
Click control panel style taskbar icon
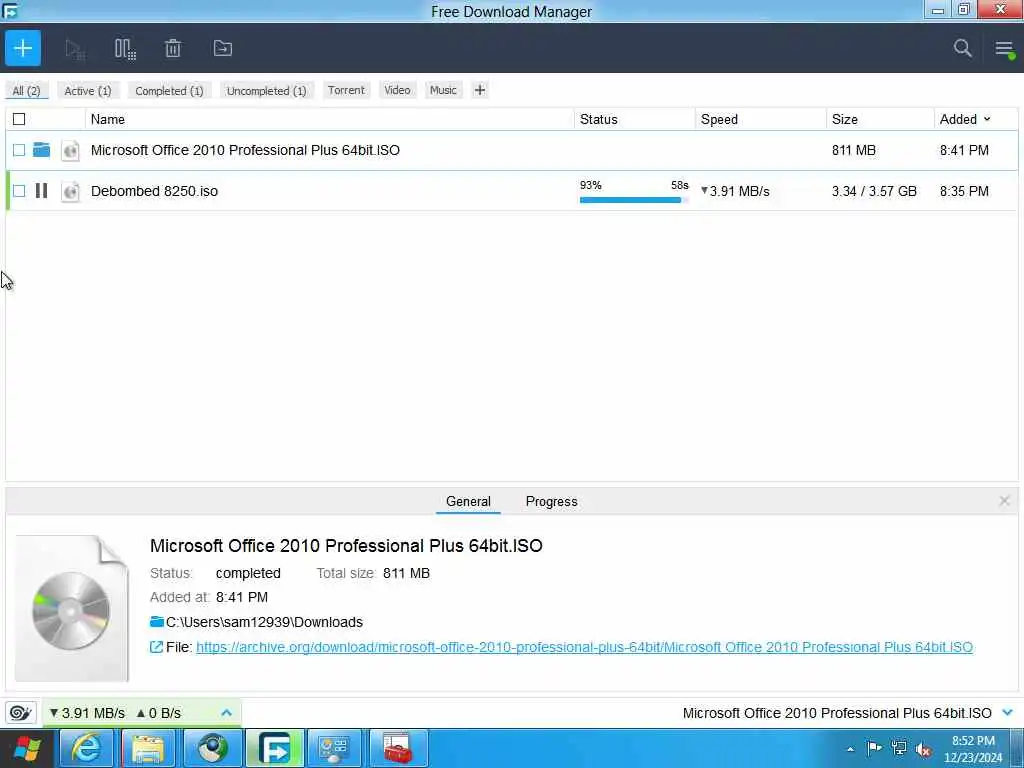pyautogui.click(x=334, y=748)
